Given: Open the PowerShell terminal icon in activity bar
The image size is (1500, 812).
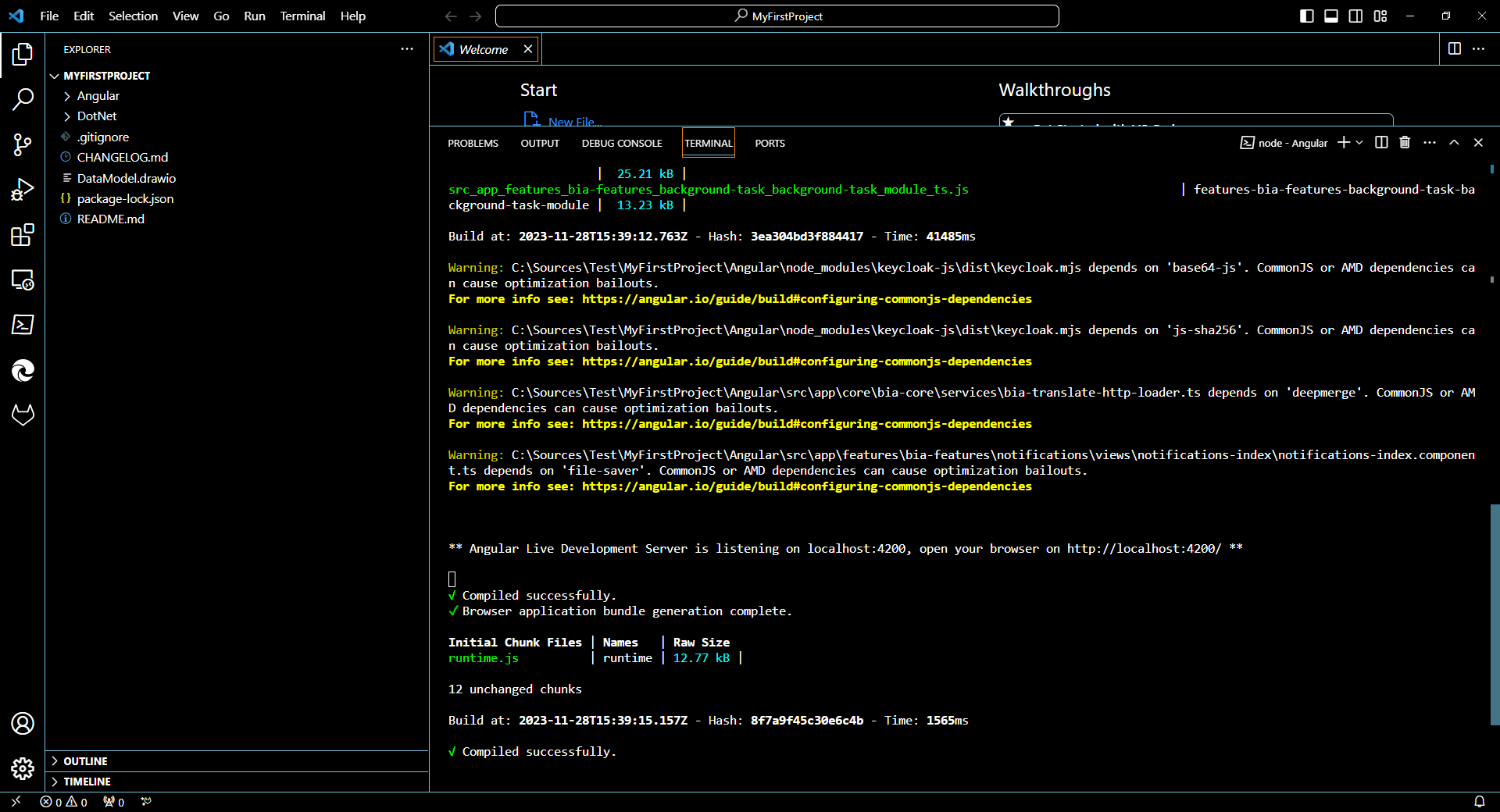Looking at the screenshot, I should (x=23, y=324).
